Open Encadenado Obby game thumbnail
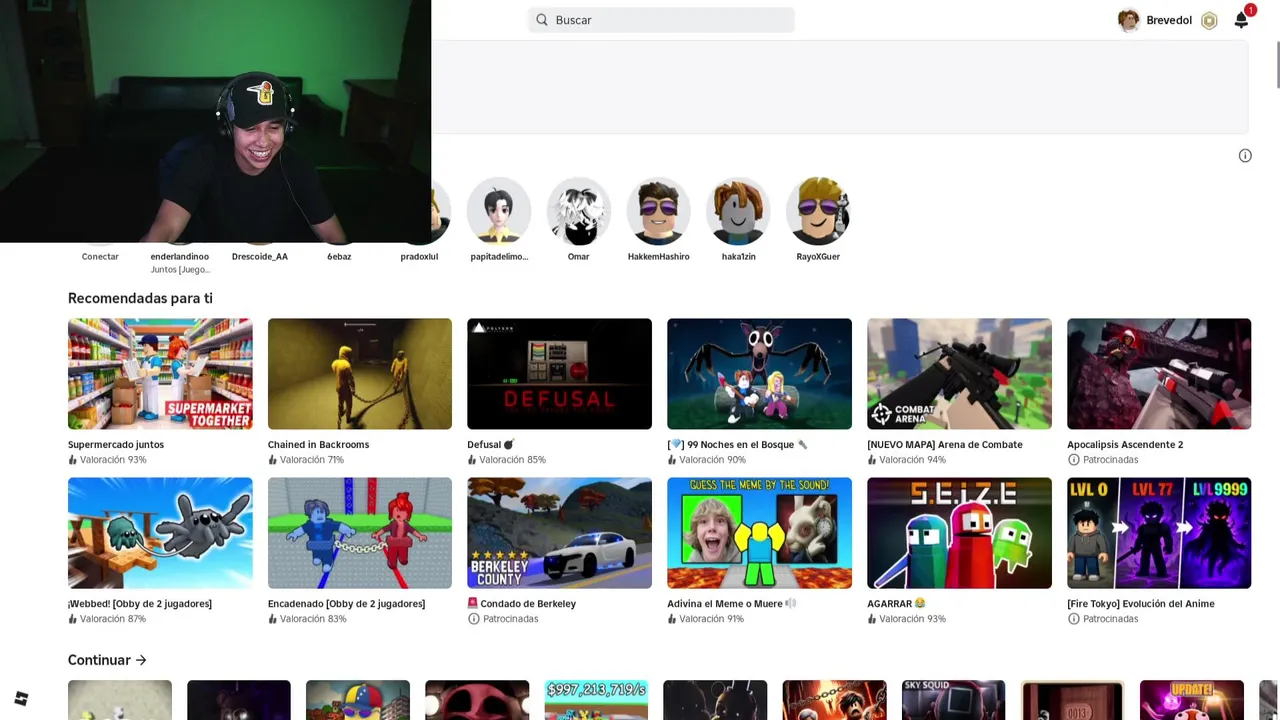Image resolution: width=1280 pixels, height=720 pixels. tap(360, 533)
